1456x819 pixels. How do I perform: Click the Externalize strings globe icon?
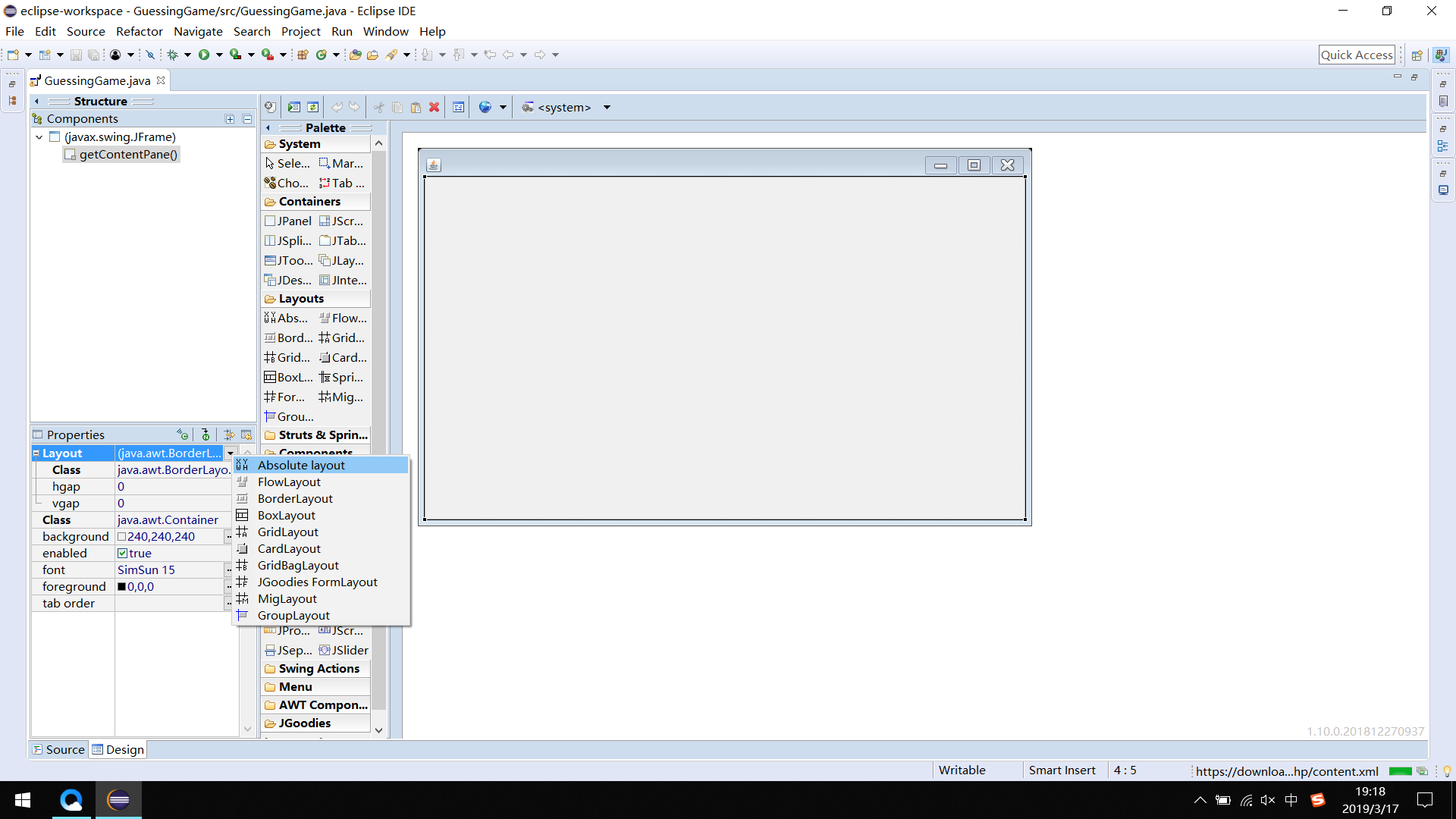coord(485,107)
